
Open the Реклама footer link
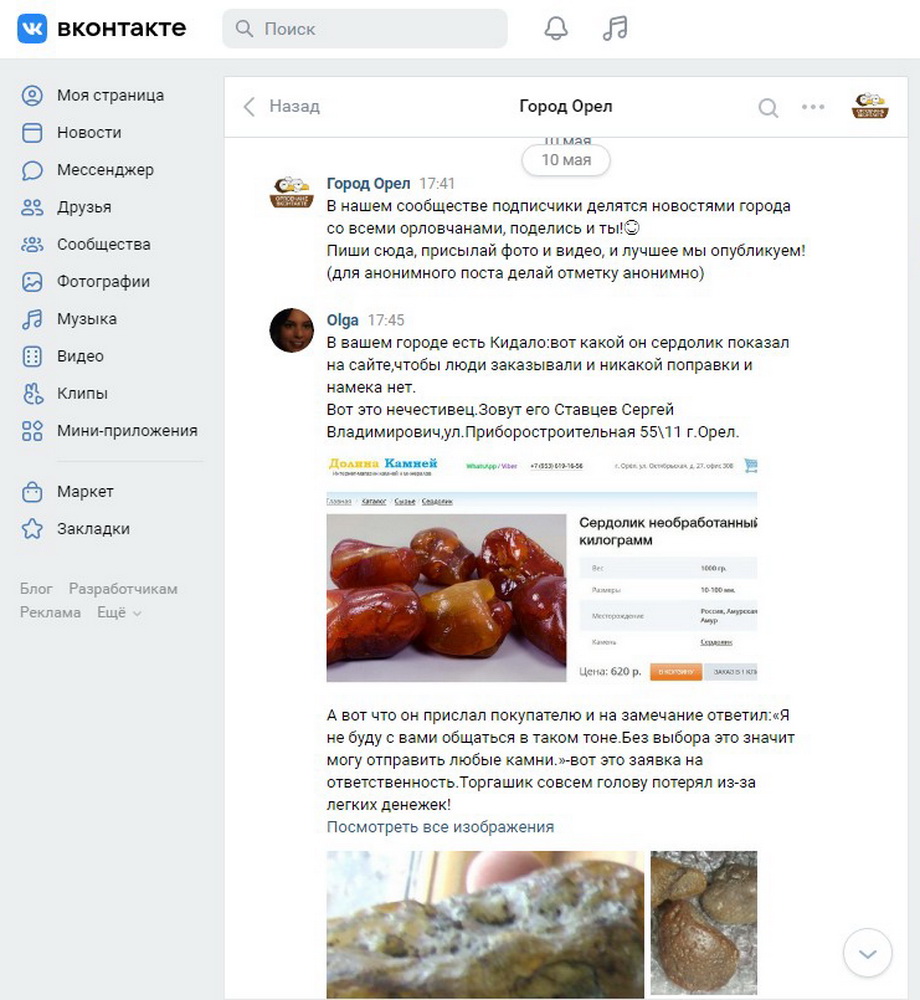[x=50, y=613]
